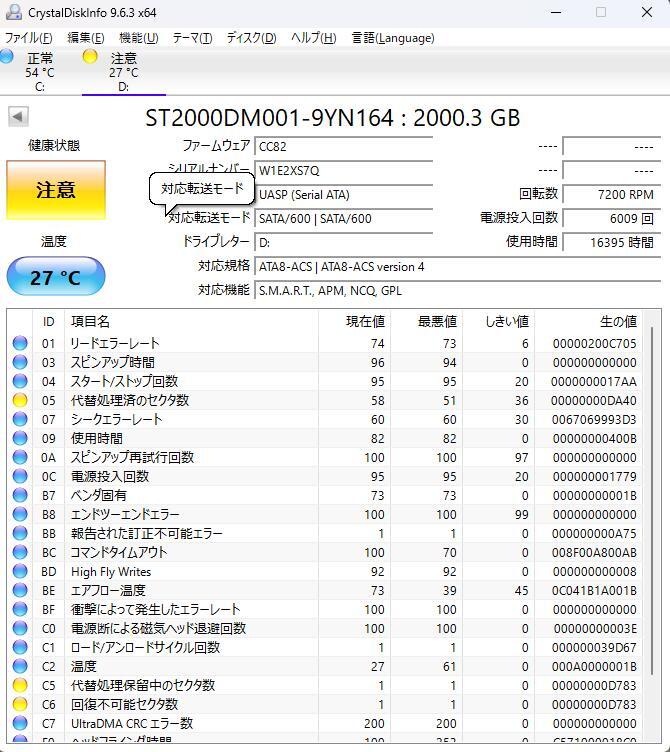This screenshot has width=670, height=752.
Task: Click raw value 00000000DA40 in the 05 row
Action: (594, 400)
